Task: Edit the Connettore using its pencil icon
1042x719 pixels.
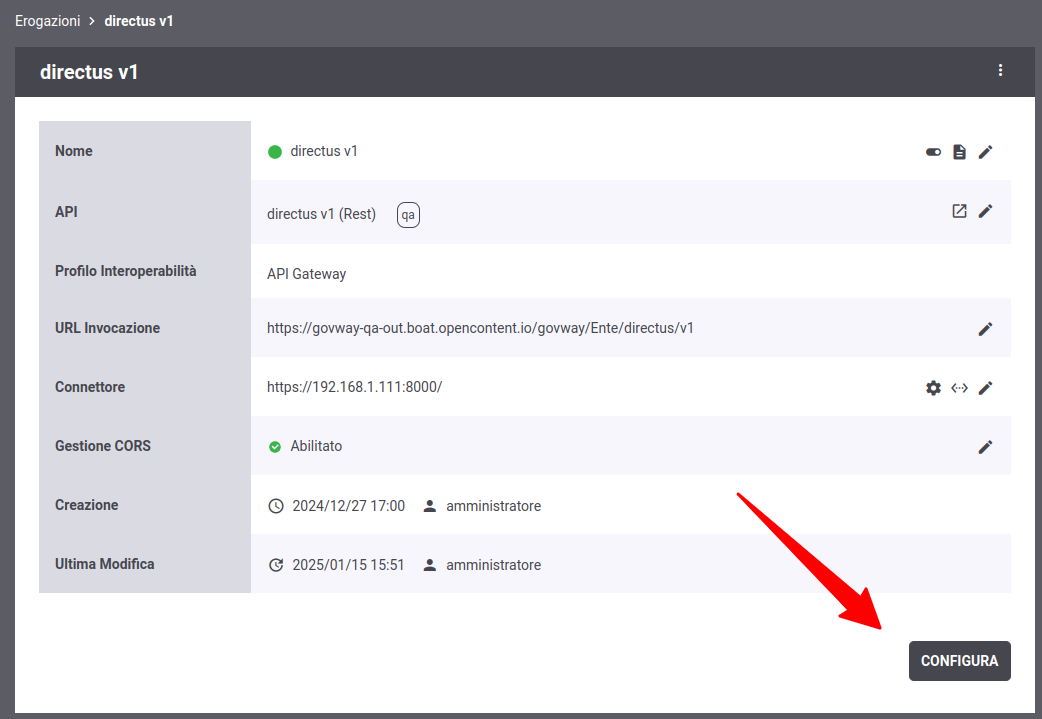Action: pos(985,388)
